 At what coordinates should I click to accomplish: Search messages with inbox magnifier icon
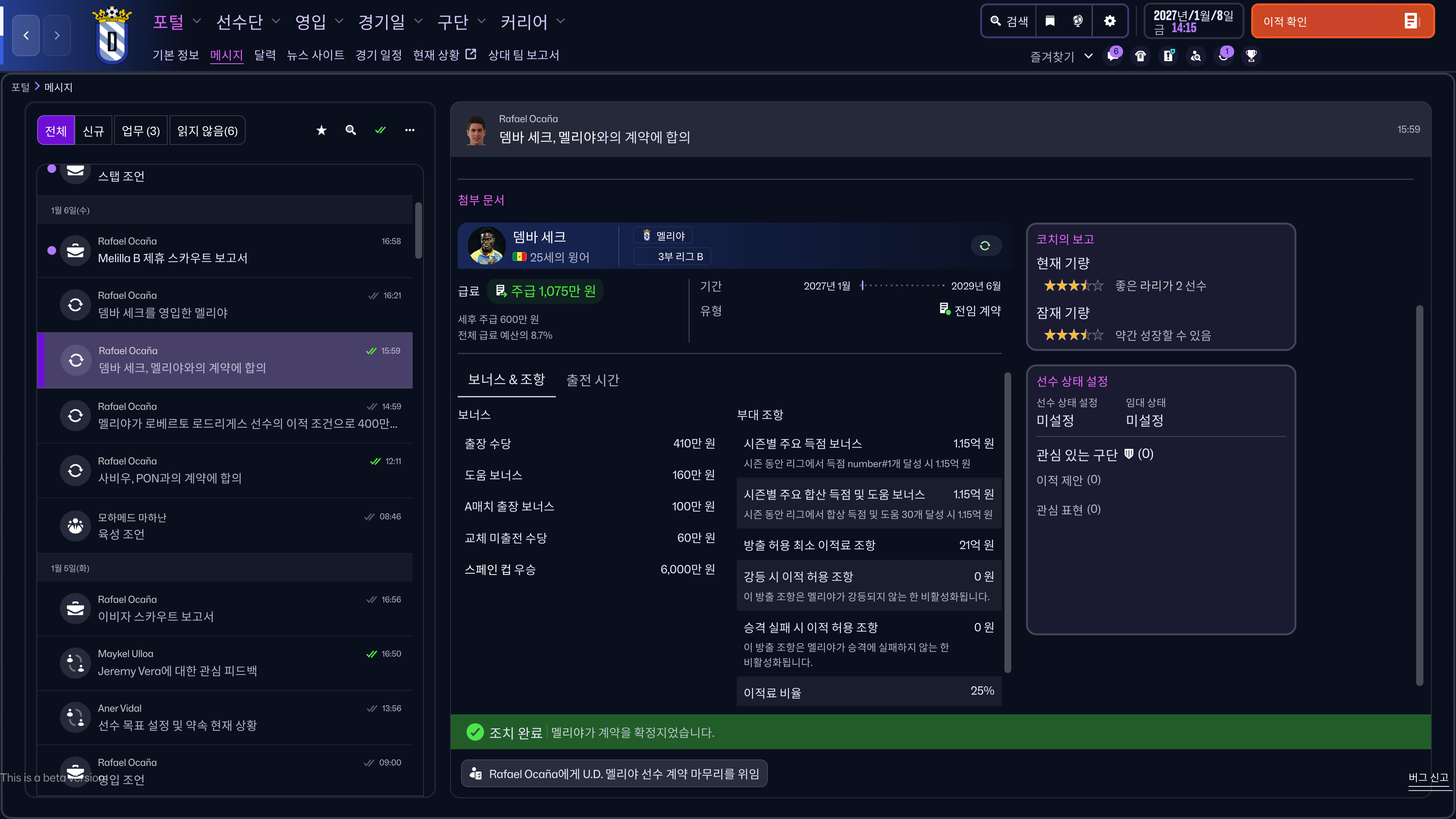[x=350, y=130]
